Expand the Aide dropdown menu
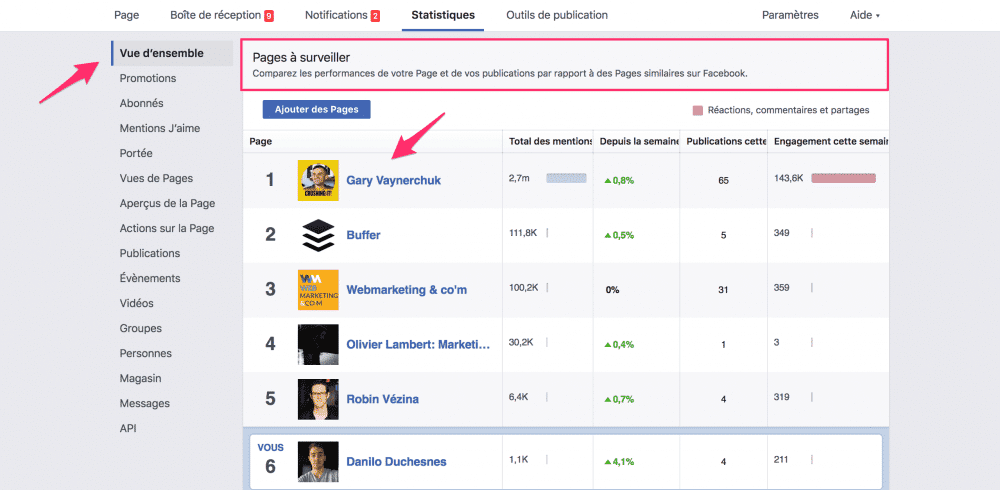 (865, 15)
